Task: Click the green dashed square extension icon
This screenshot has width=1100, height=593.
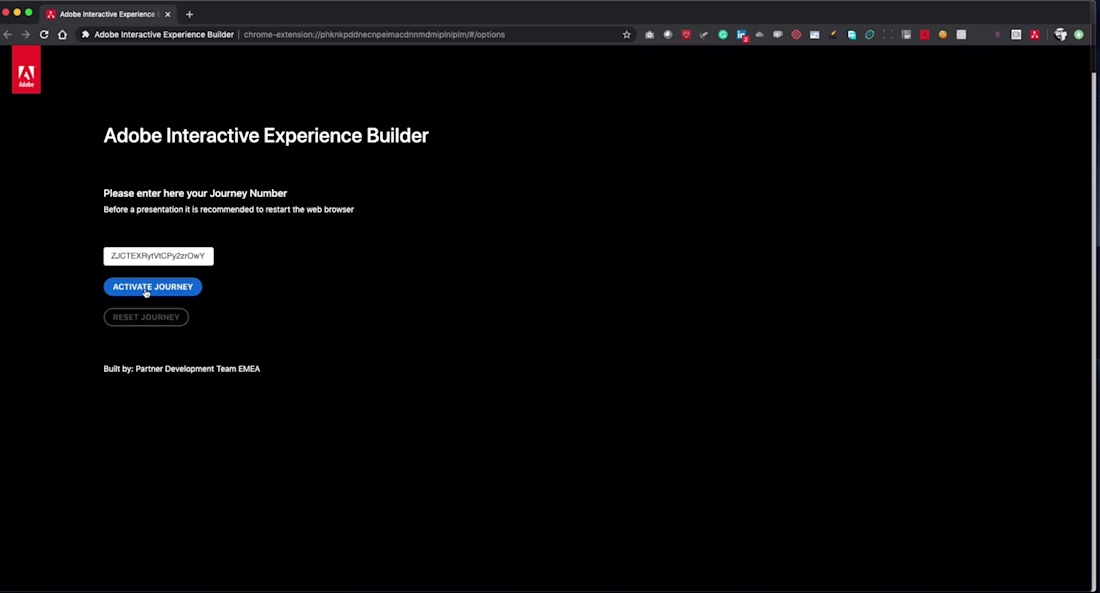Action: (887, 34)
